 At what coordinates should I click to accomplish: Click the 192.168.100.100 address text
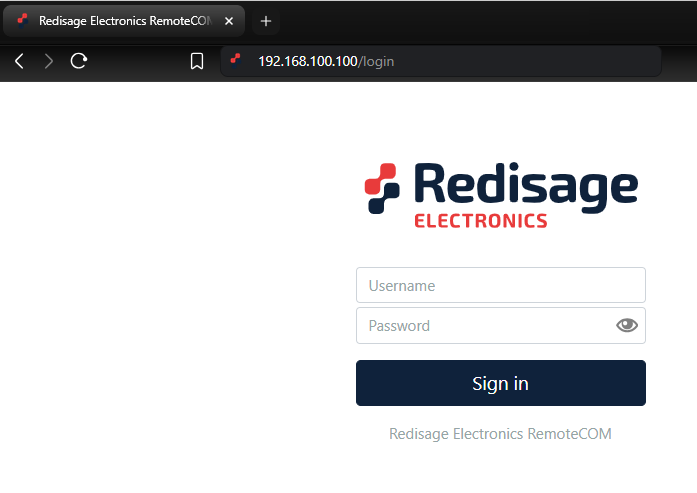point(307,61)
